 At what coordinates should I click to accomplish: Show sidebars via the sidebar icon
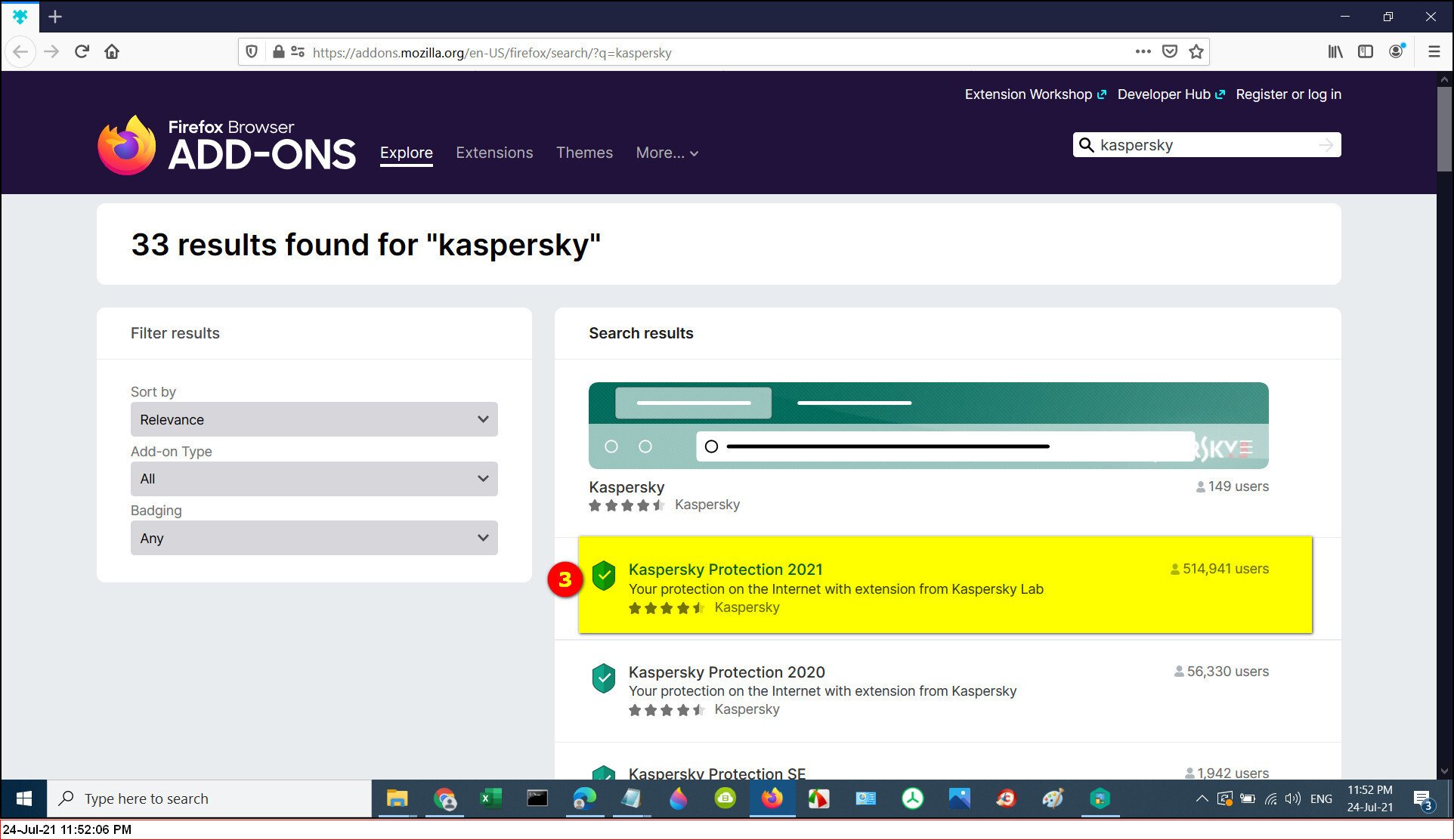tap(1366, 51)
